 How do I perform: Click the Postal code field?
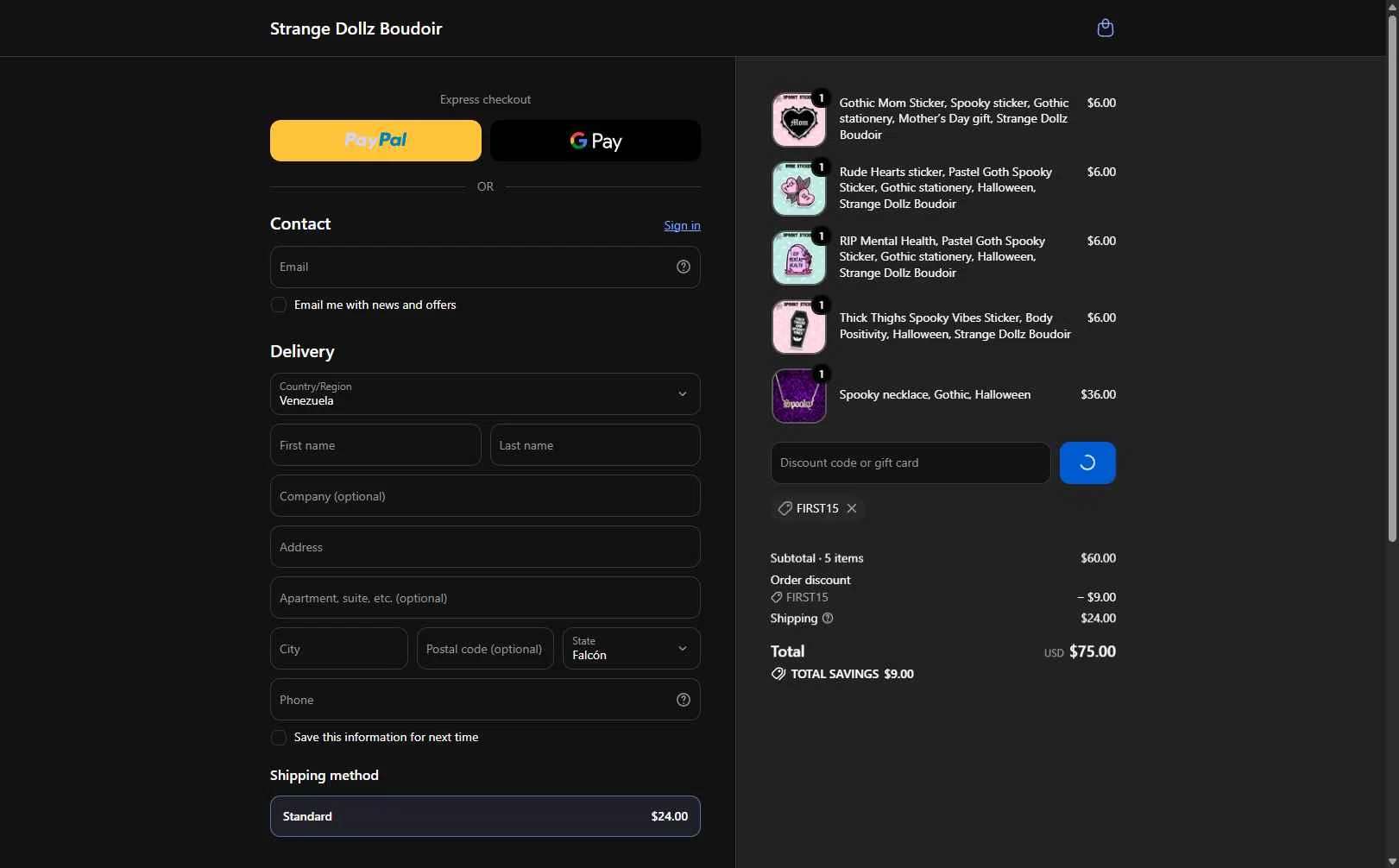(x=485, y=649)
